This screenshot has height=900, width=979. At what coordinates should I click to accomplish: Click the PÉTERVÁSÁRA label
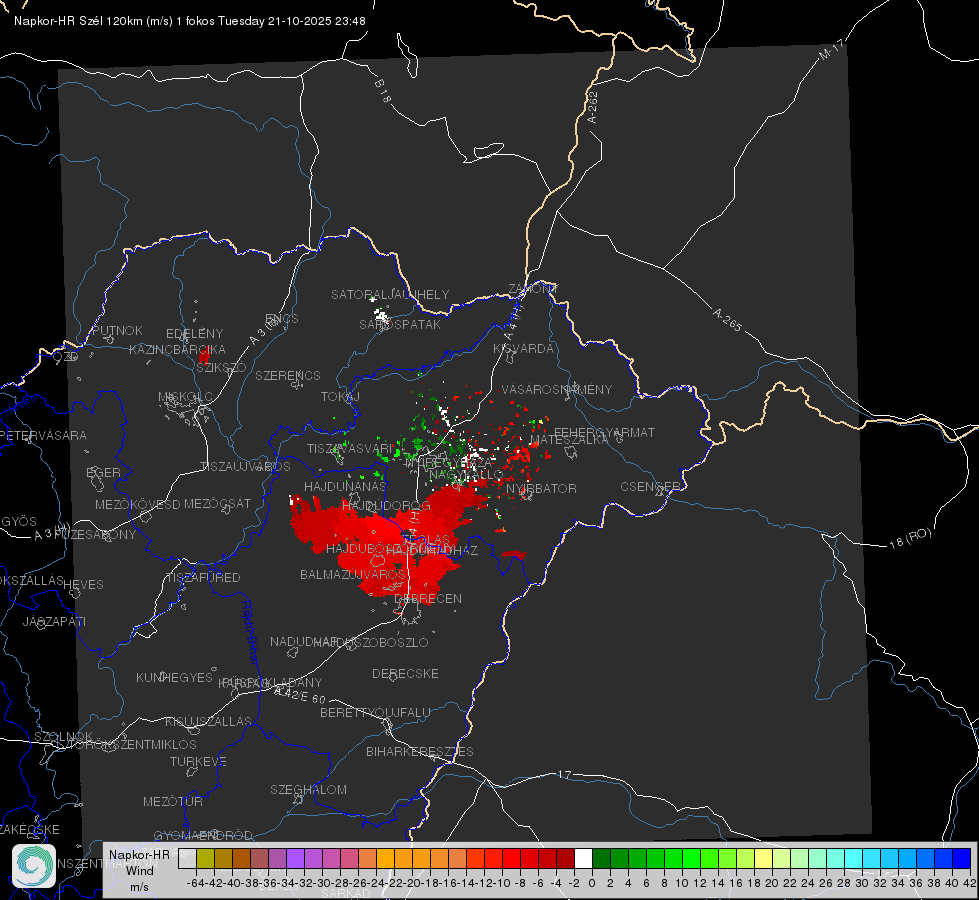44,435
